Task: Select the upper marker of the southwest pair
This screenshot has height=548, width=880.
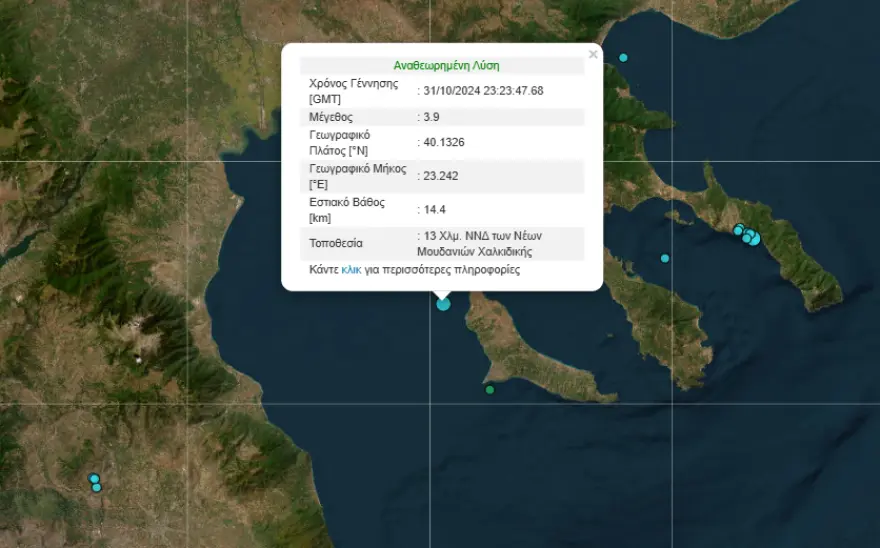Action: (x=93, y=478)
